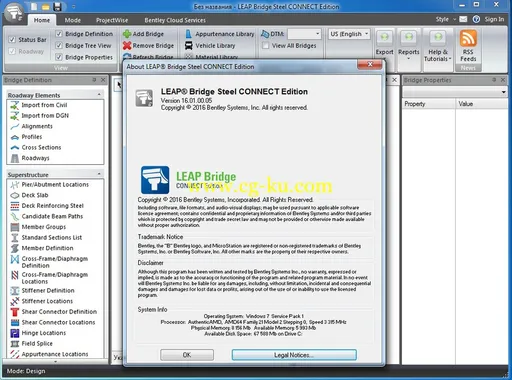
Task: Select the Deck Slab item
Action: click(35, 195)
